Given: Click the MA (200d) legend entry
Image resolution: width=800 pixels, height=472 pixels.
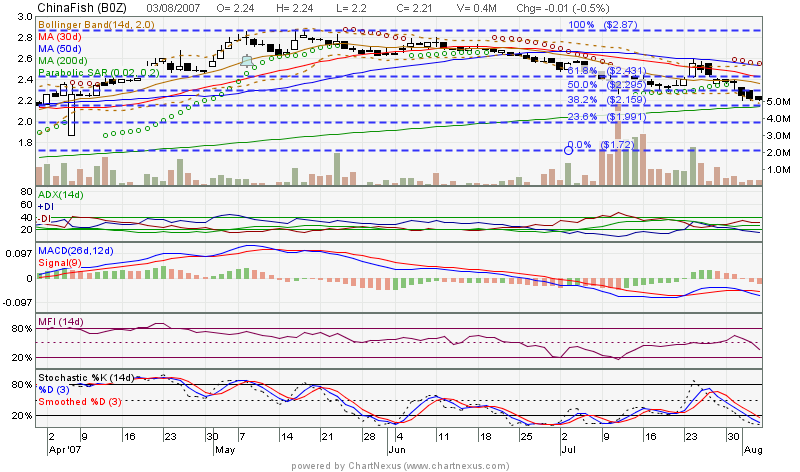Looking at the screenshot, I should click(x=66, y=62).
